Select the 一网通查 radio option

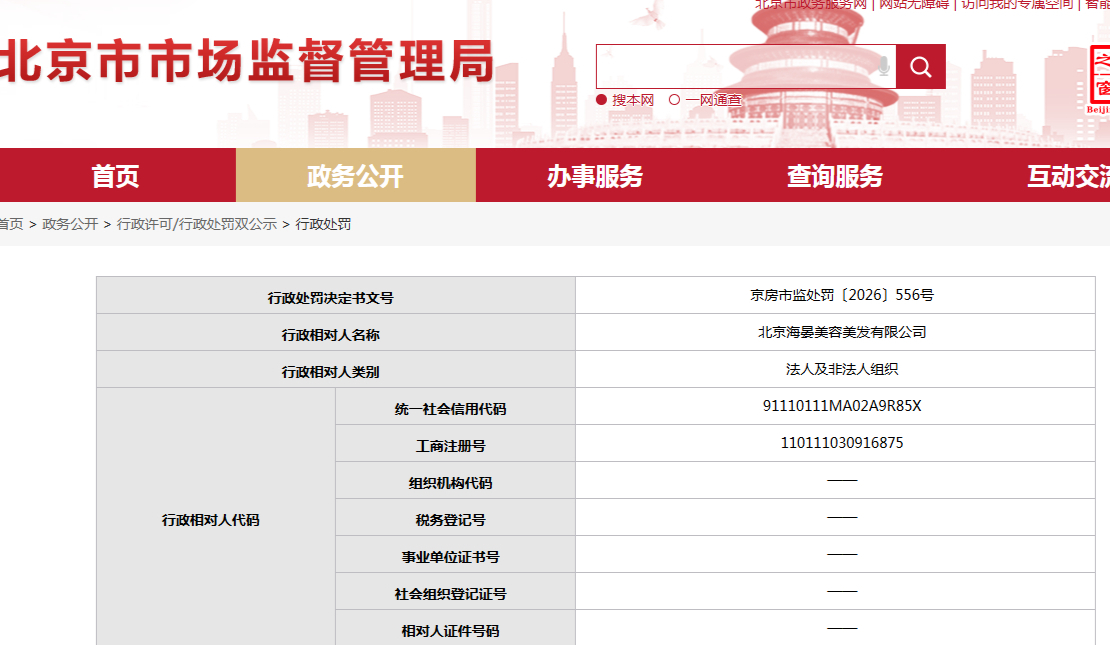(675, 100)
